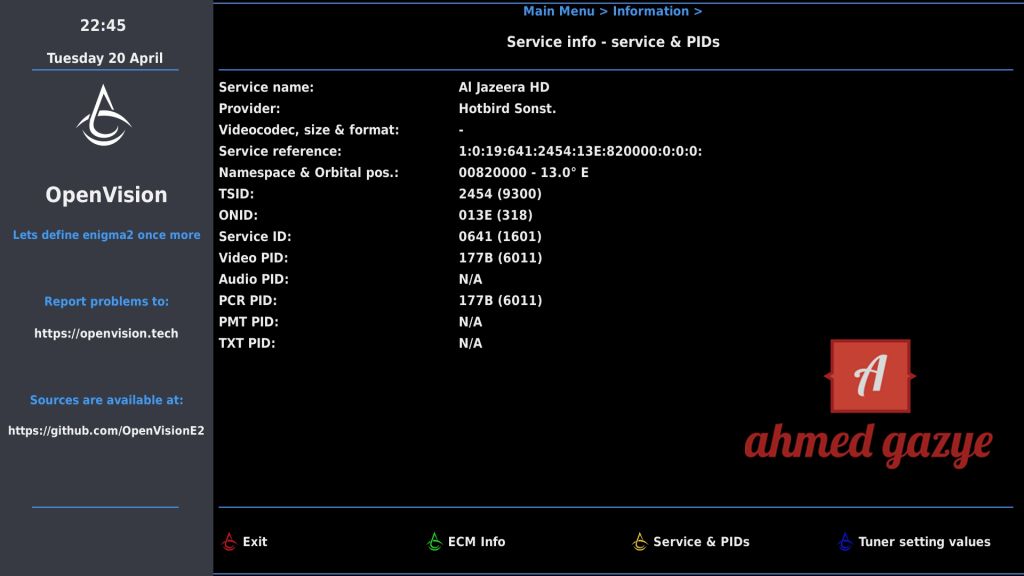The width and height of the screenshot is (1024, 576).
Task: Select the 'Audio PID:' label
Action: point(253,280)
